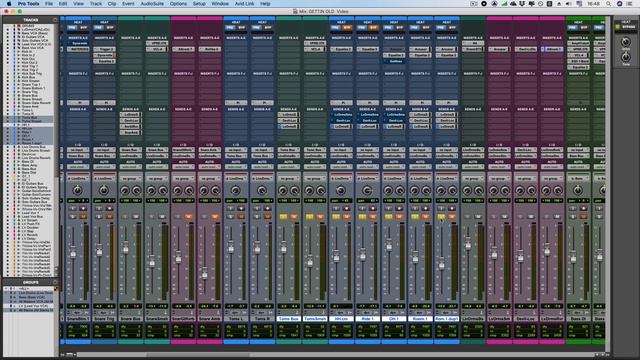
Task: Click the pan knob on Snare Trig channel
Action: coord(104,190)
